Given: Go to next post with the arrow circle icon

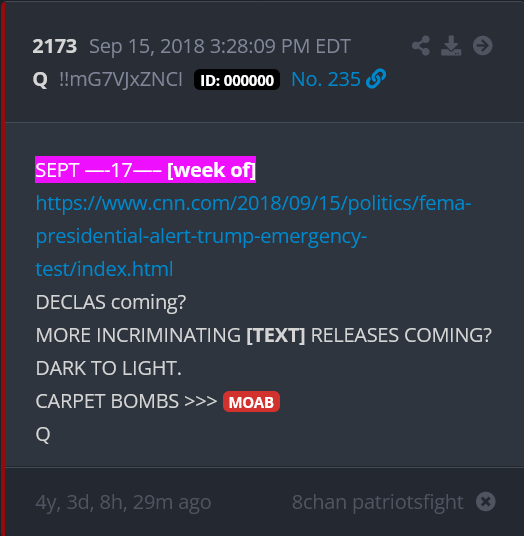Looking at the screenshot, I should (x=482, y=46).
